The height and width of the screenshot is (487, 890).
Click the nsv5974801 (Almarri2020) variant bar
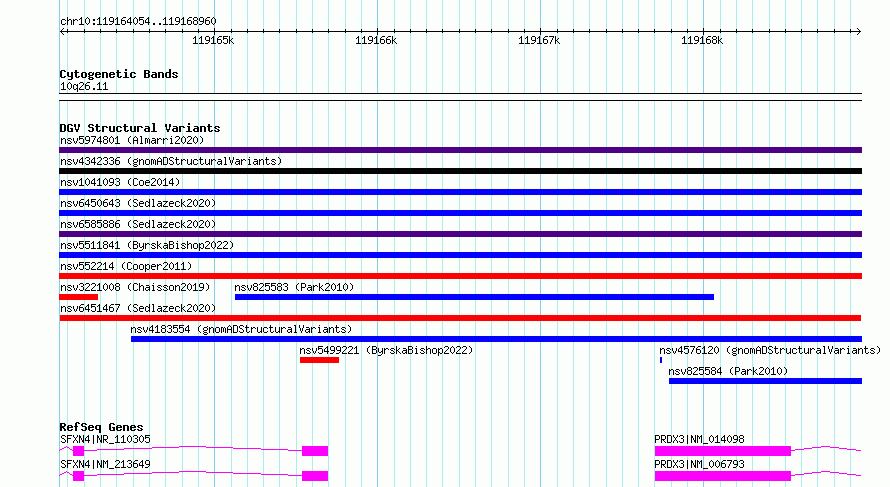[460, 150]
